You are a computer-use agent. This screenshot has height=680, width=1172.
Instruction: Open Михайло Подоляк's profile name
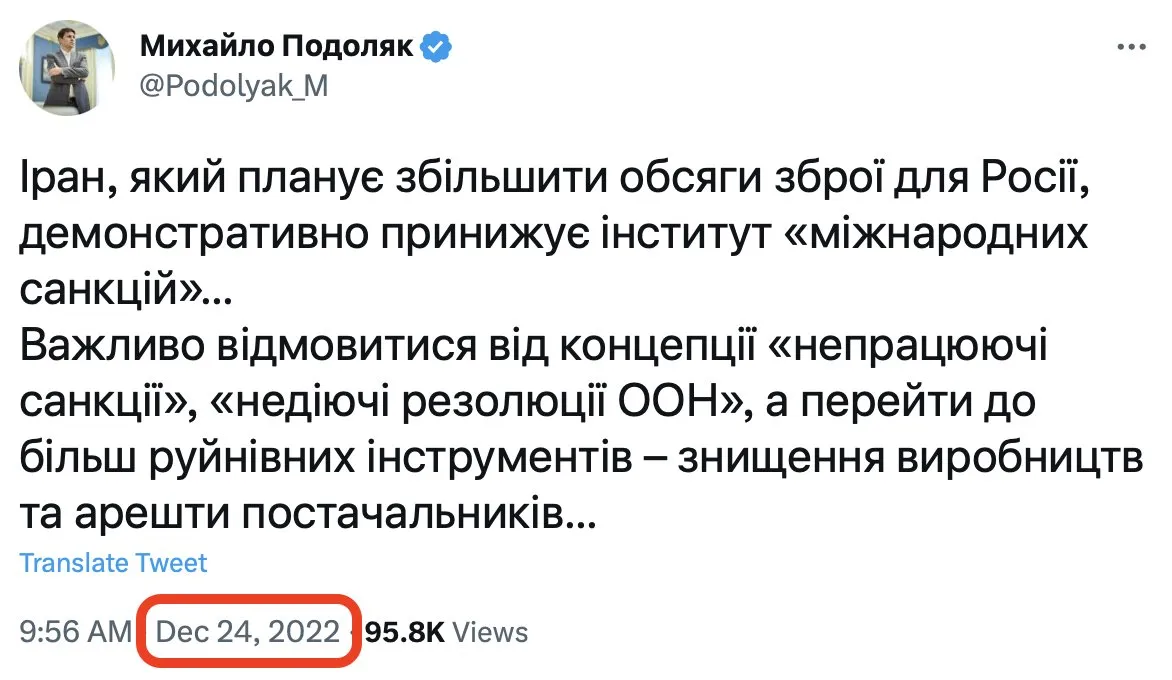point(278,45)
